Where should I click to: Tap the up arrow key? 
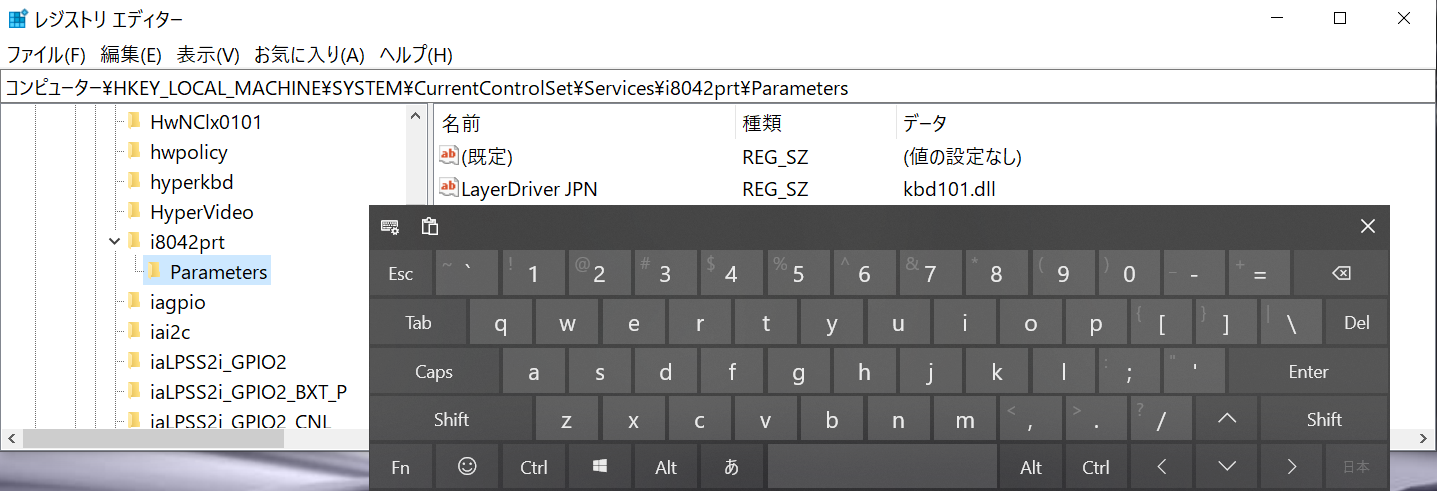(x=1226, y=420)
